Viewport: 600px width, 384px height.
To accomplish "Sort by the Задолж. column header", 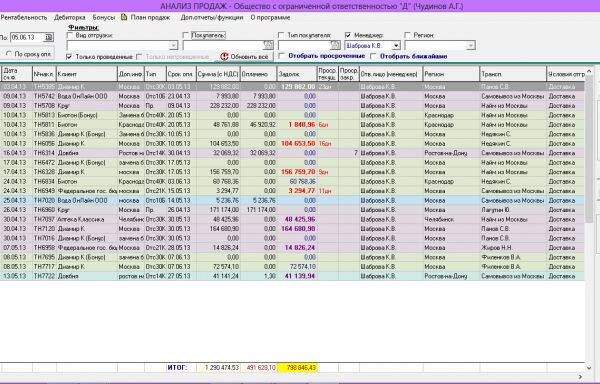I will coord(297,74).
